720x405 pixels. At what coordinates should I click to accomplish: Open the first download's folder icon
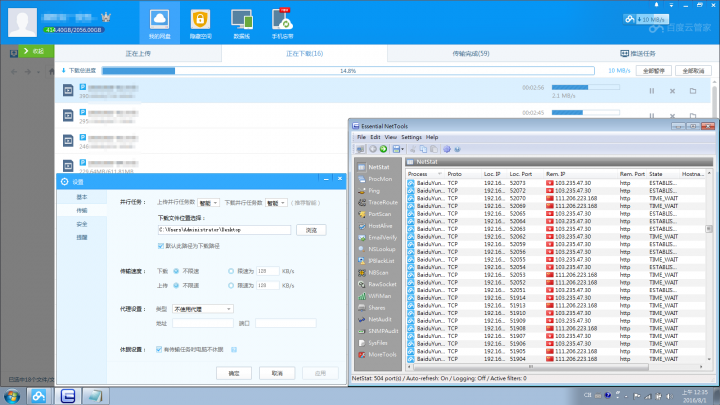pos(693,91)
